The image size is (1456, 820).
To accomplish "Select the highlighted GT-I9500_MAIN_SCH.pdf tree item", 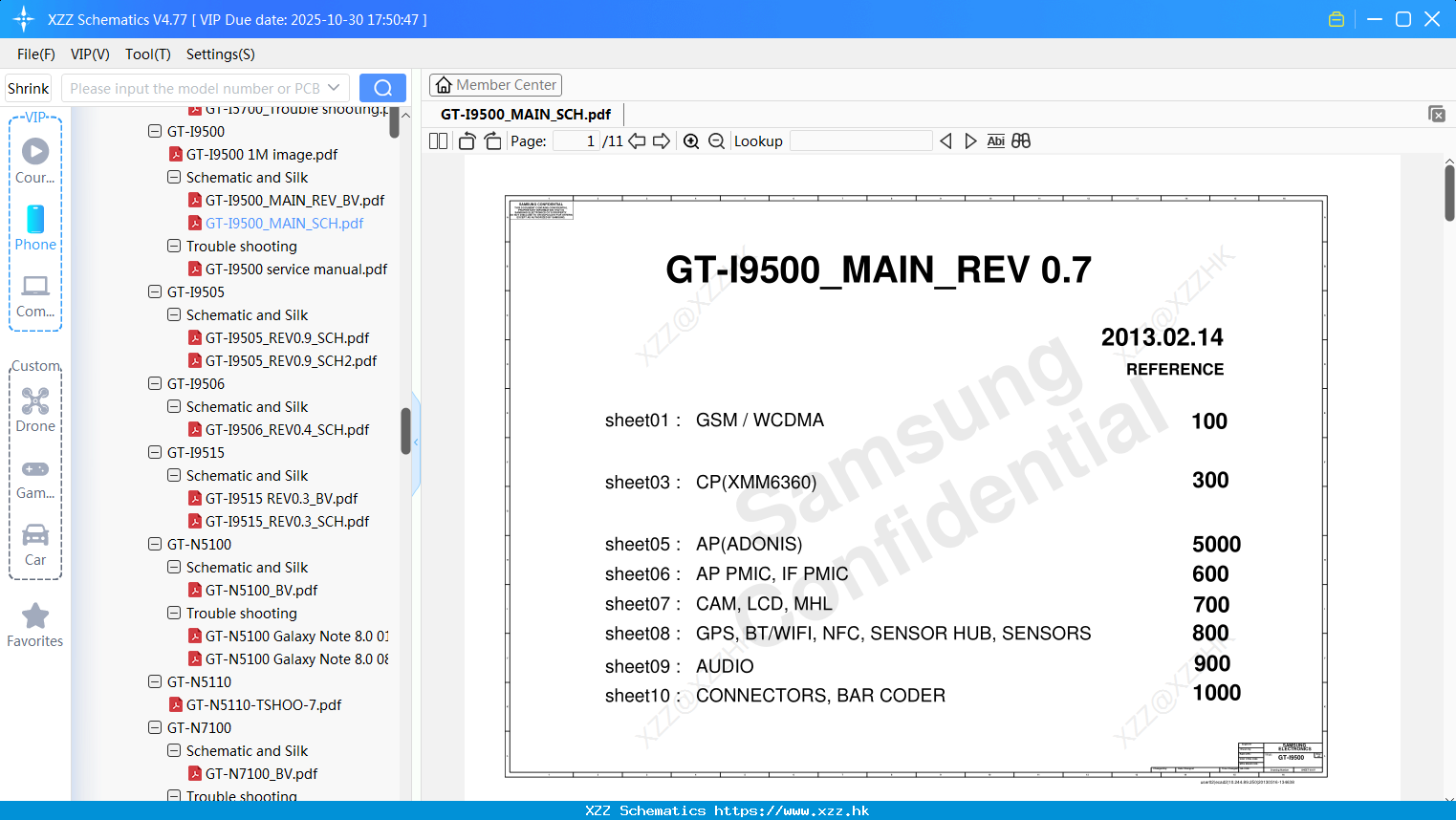I will tap(284, 223).
